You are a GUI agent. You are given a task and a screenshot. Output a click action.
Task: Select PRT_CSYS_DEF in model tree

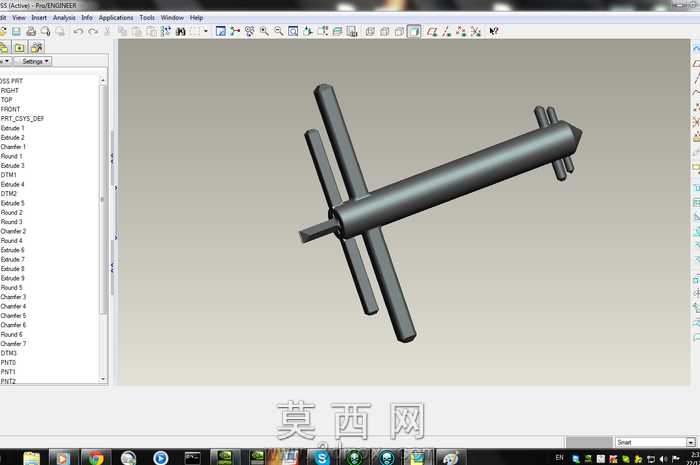click(22, 119)
